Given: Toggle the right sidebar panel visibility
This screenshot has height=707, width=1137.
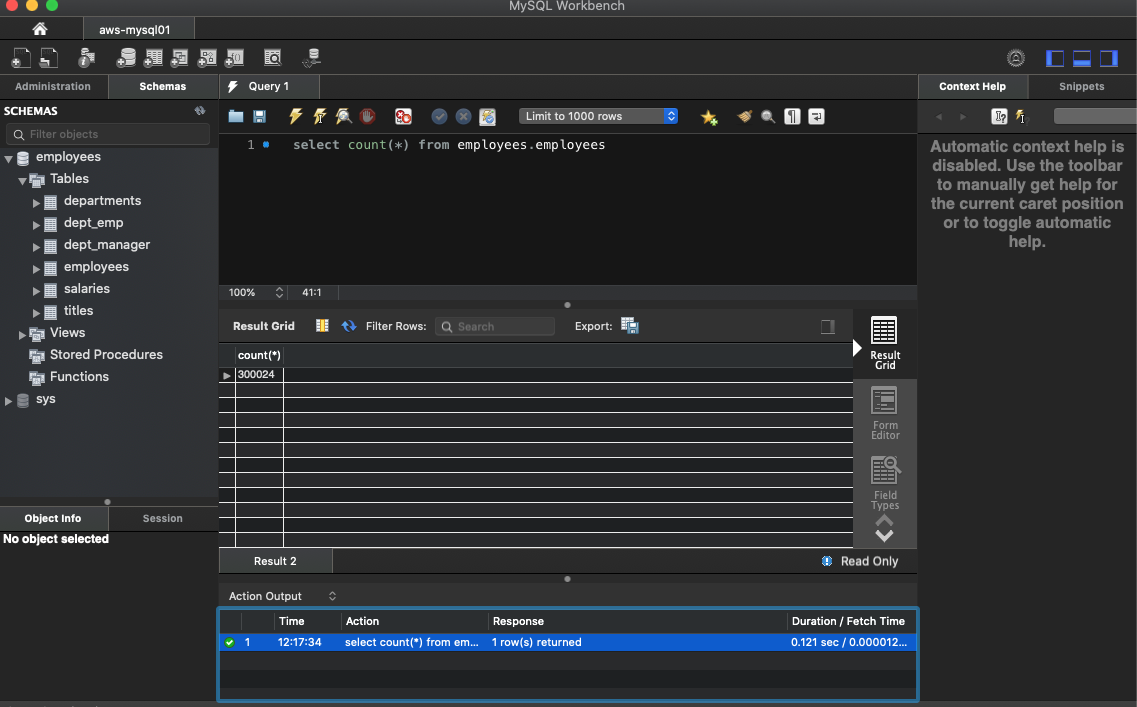Looking at the screenshot, I should pos(1108,58).
